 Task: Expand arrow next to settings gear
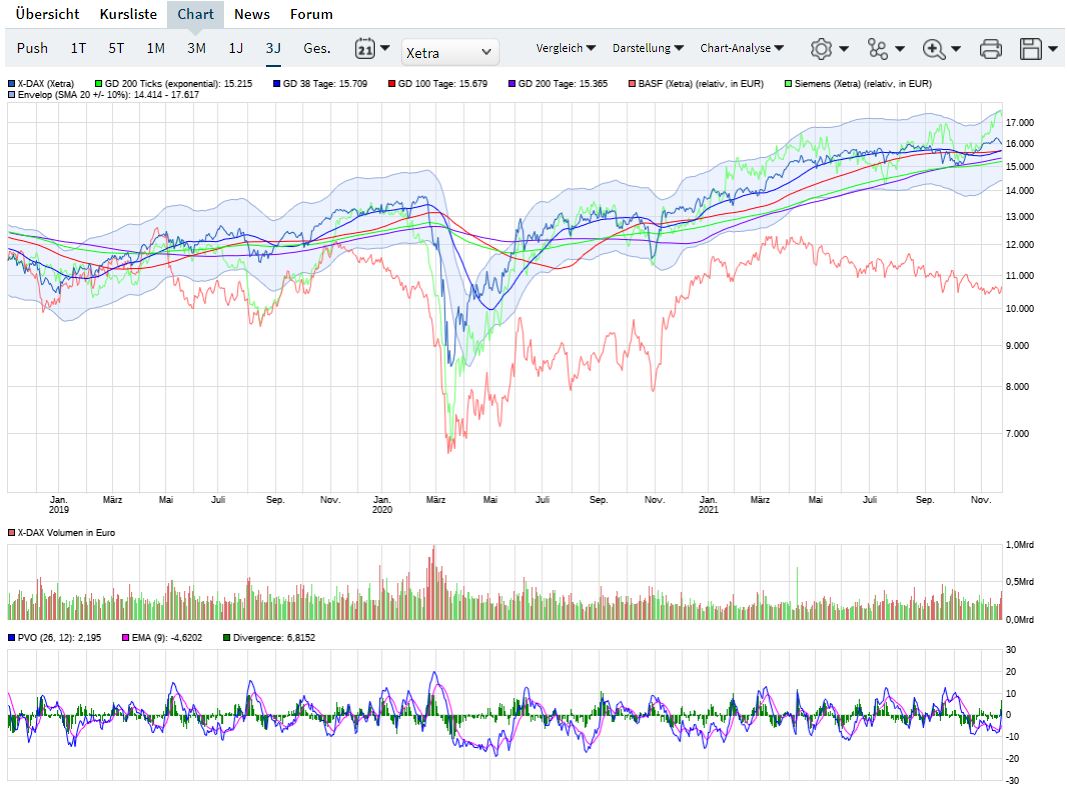[844, 48]
